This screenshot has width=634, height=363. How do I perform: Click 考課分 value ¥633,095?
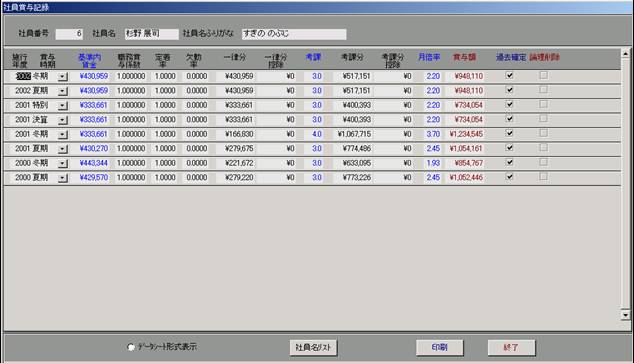tap(357, 163)
